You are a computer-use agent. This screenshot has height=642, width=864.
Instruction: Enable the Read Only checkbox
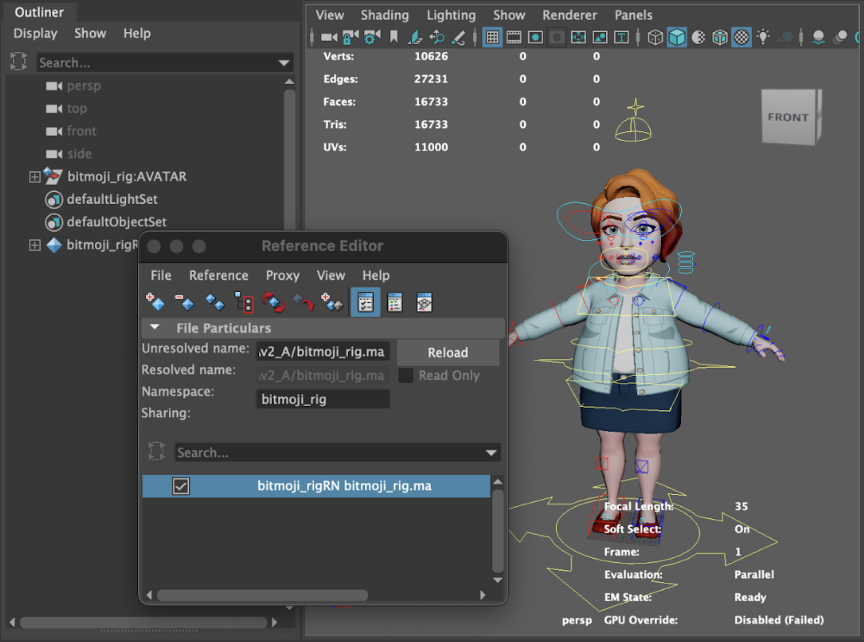coord(406,376)
